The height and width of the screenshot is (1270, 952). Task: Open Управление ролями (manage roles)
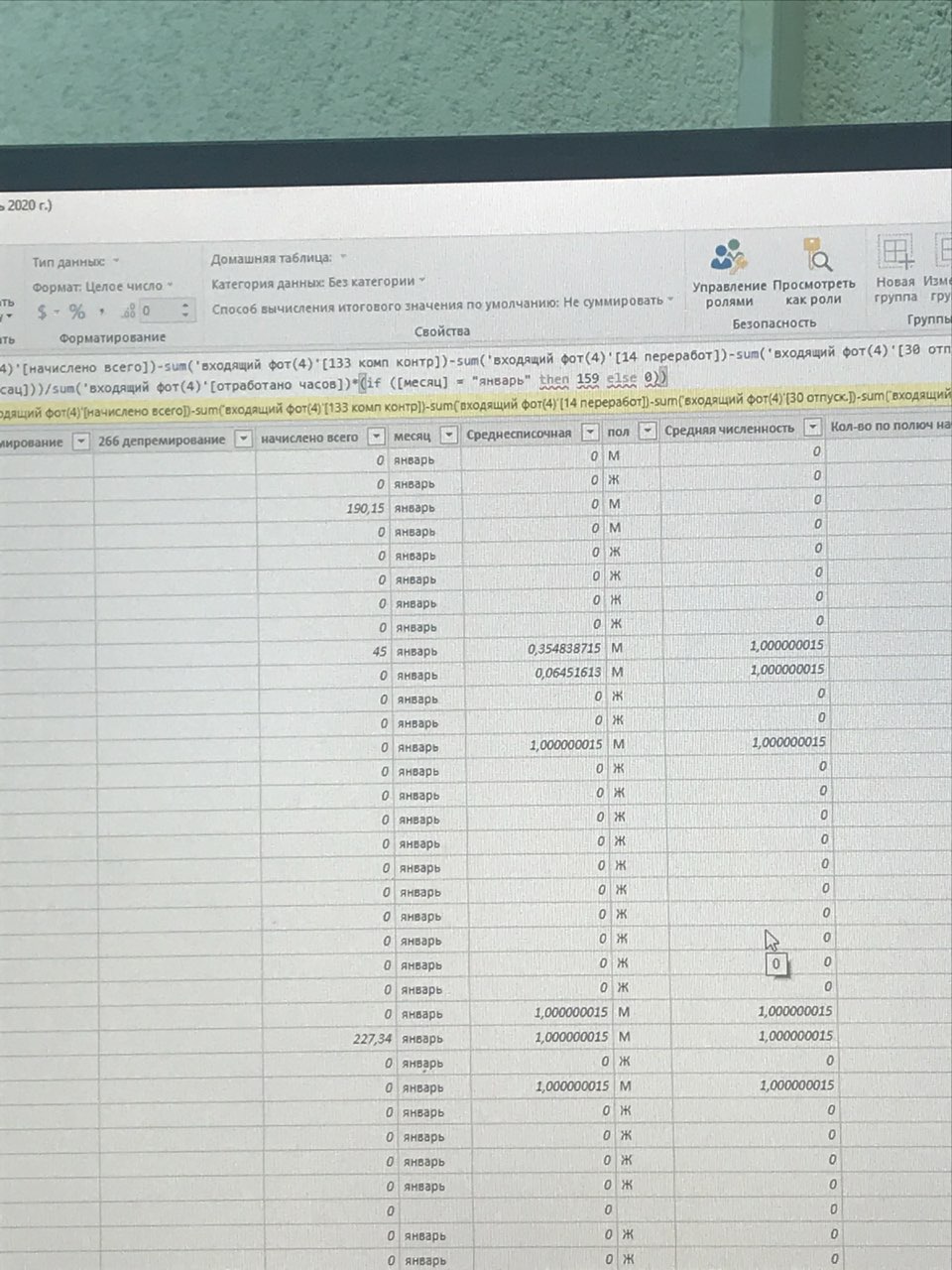(730, 272)
